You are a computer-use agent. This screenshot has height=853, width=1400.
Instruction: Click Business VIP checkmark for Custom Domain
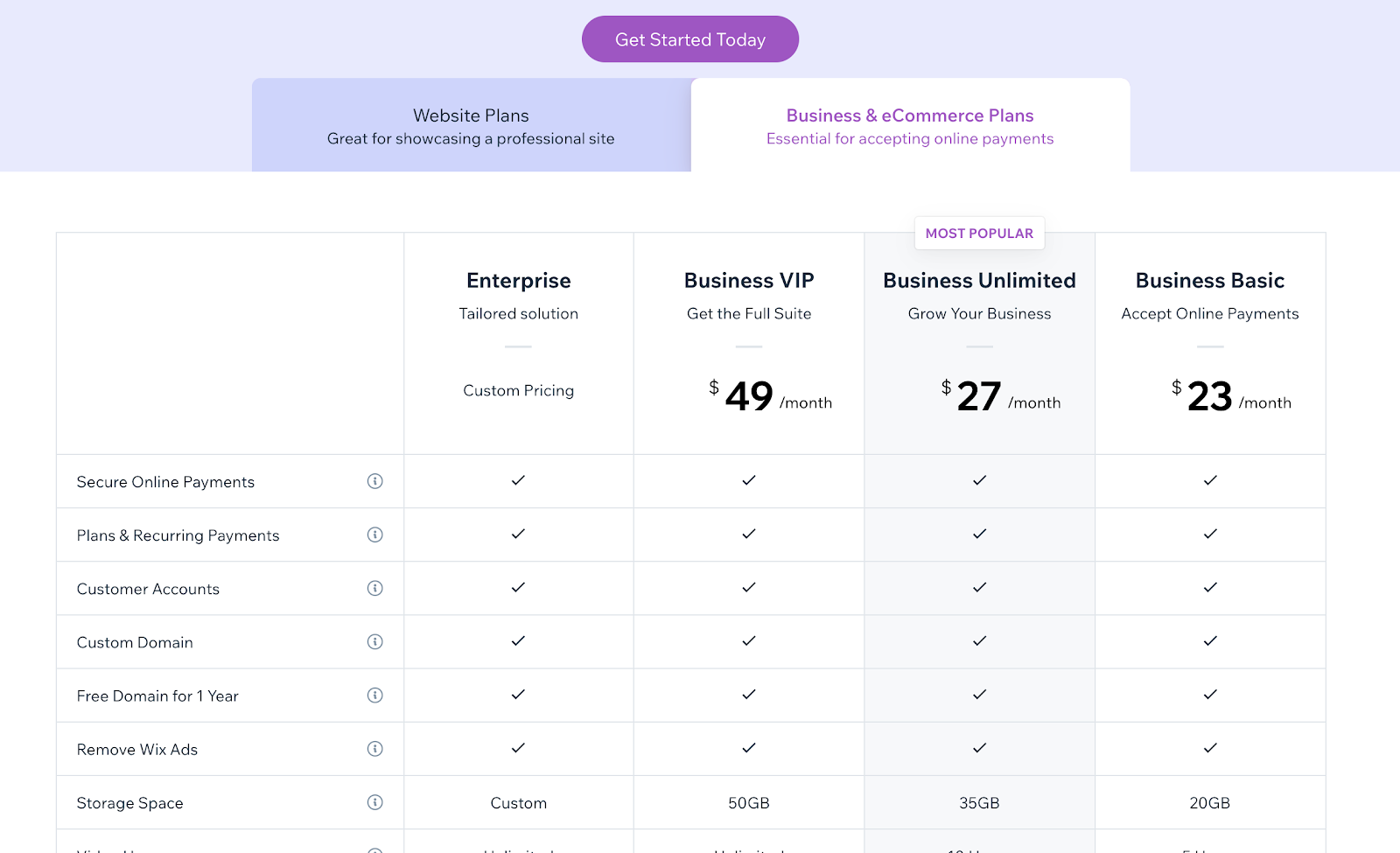749,641
